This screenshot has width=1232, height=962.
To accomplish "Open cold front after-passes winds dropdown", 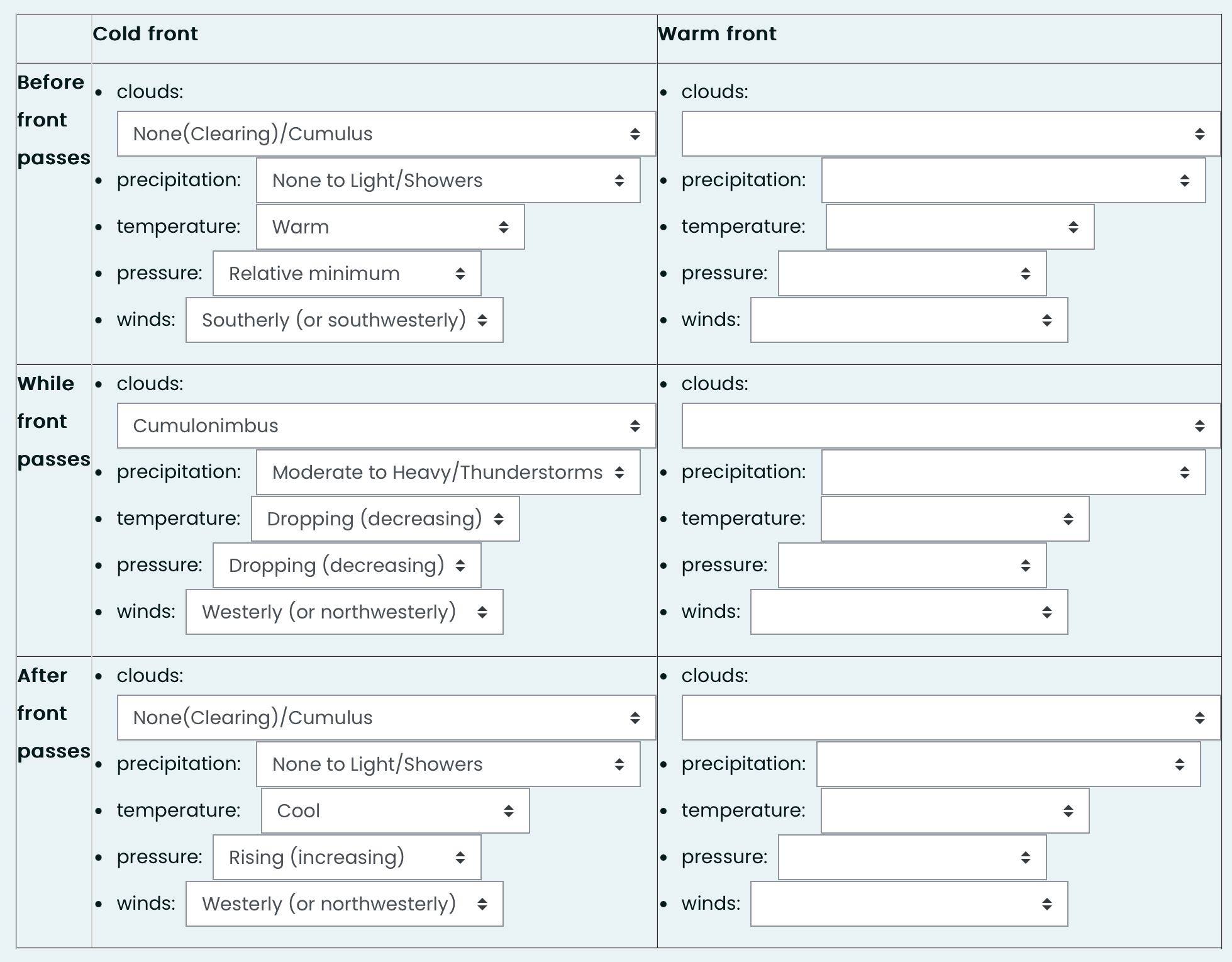I will coord(344,904).
